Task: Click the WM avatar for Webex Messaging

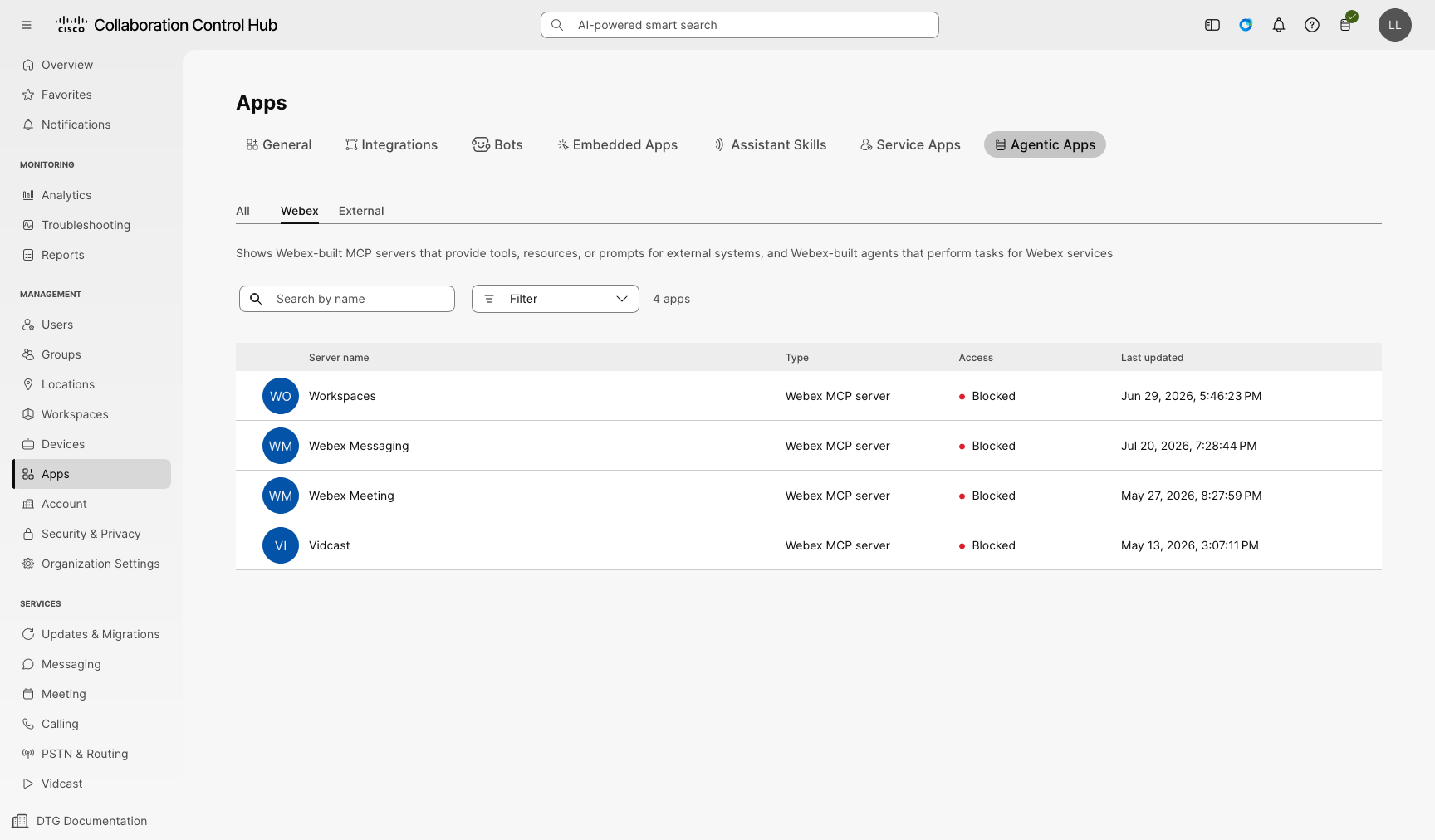Action: click(x=281, y=446)
